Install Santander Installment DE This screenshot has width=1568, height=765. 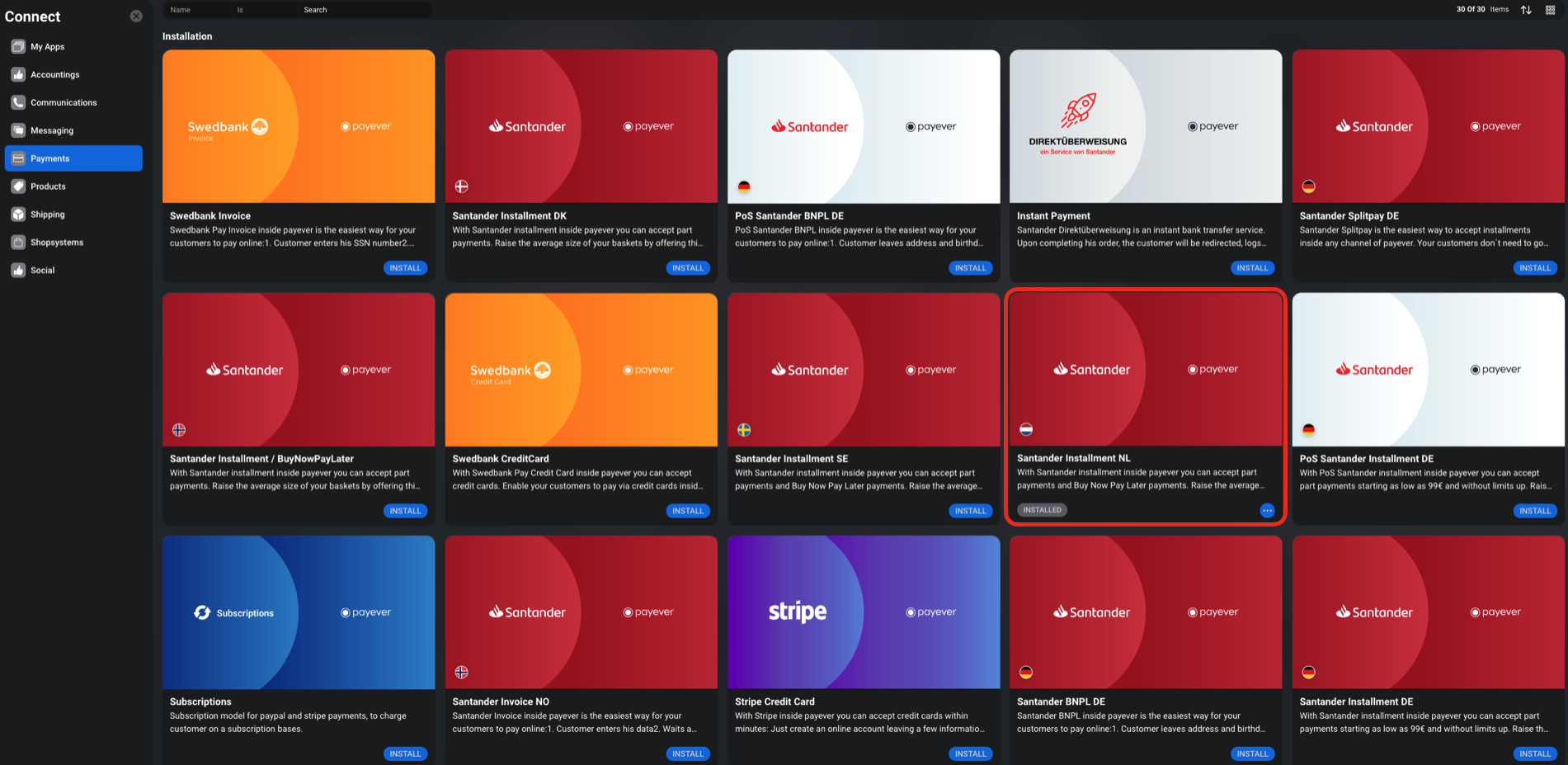pos(1535,753)
